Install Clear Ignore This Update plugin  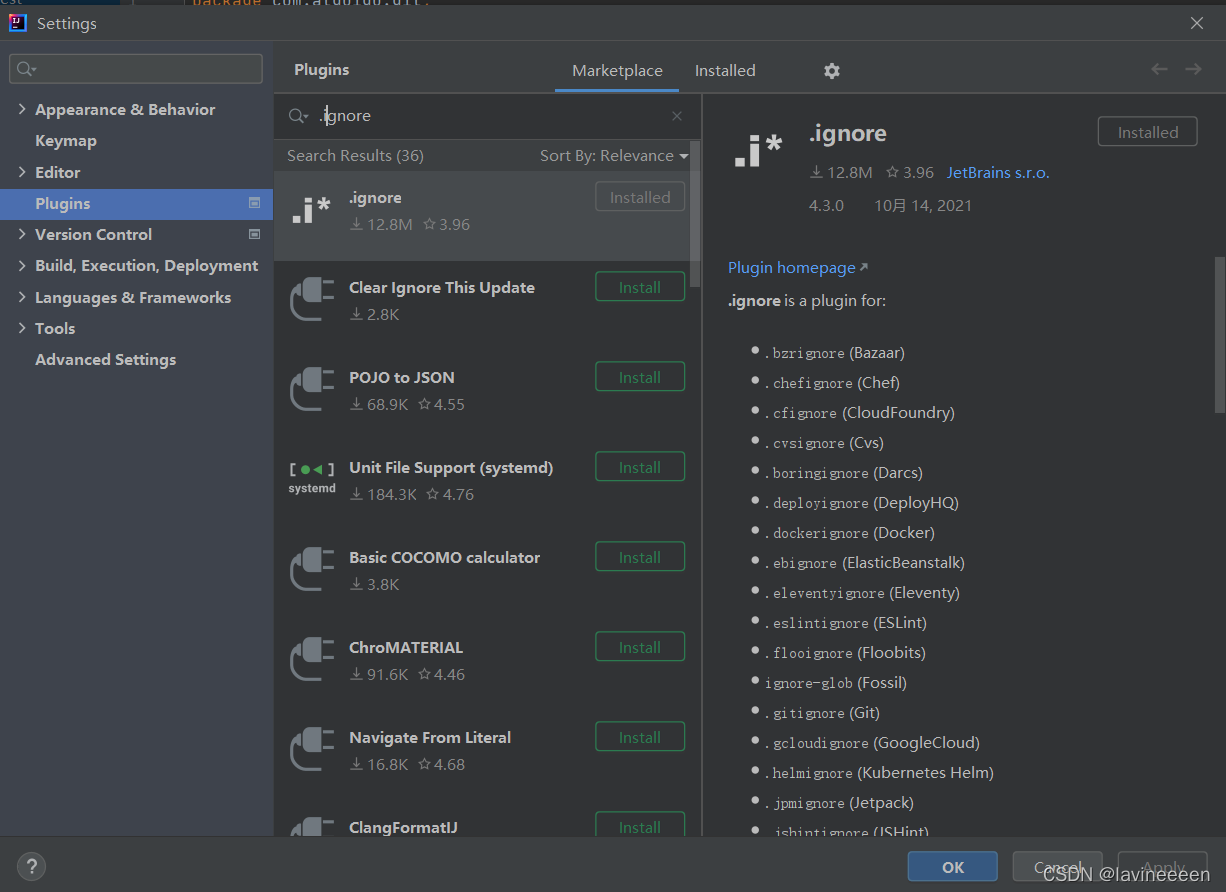(x=640, y=287)
